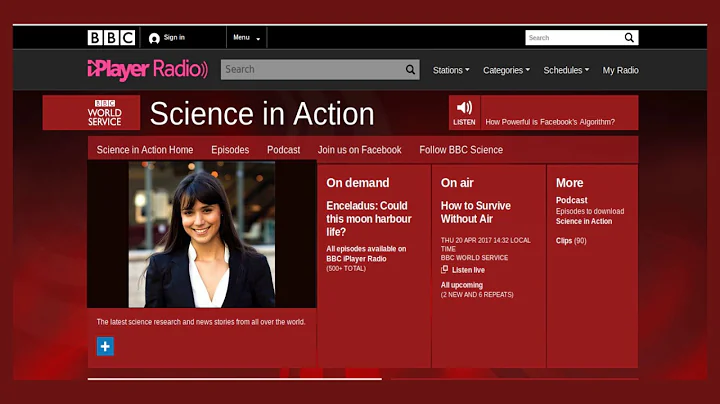Click the 'BBC WORLD SERVICE' broadcast label

(474, 258)
